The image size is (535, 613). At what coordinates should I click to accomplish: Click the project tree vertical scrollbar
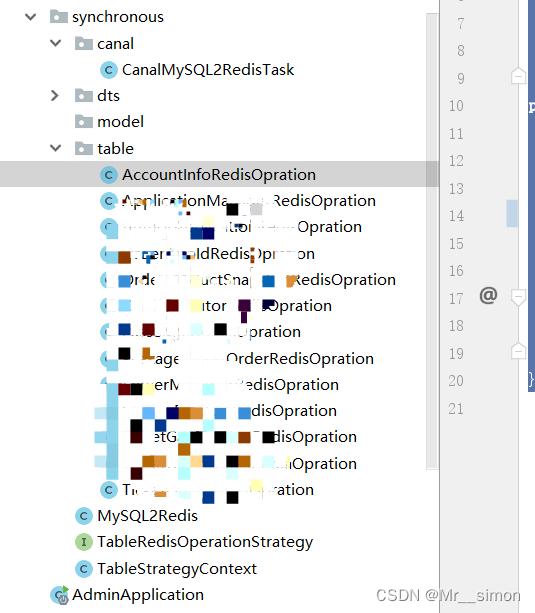pyautogui.click(x=432, y=240)
